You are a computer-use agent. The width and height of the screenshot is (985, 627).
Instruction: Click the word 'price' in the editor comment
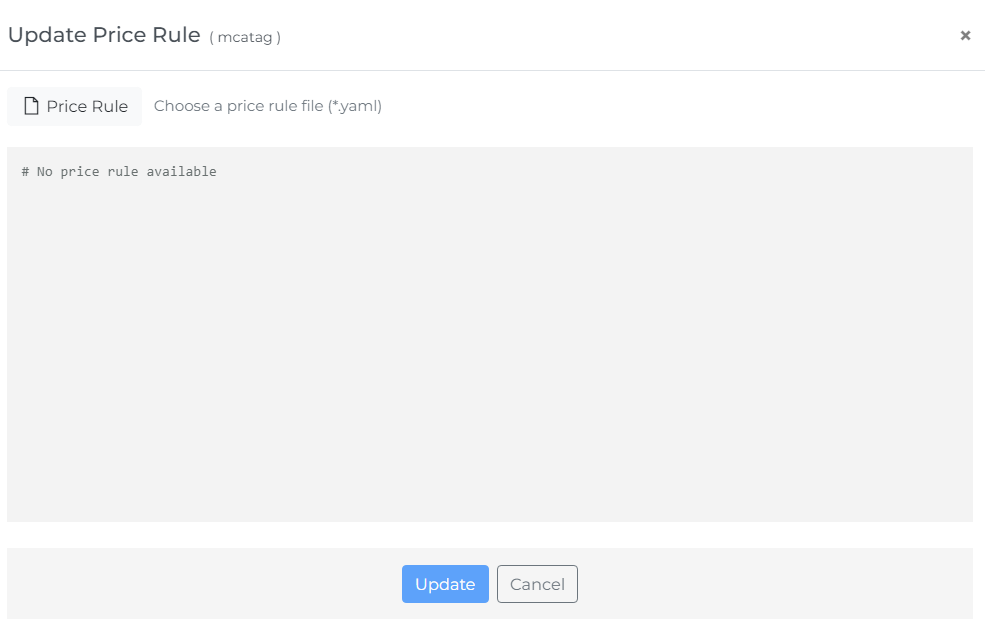(x=80, y=172)
